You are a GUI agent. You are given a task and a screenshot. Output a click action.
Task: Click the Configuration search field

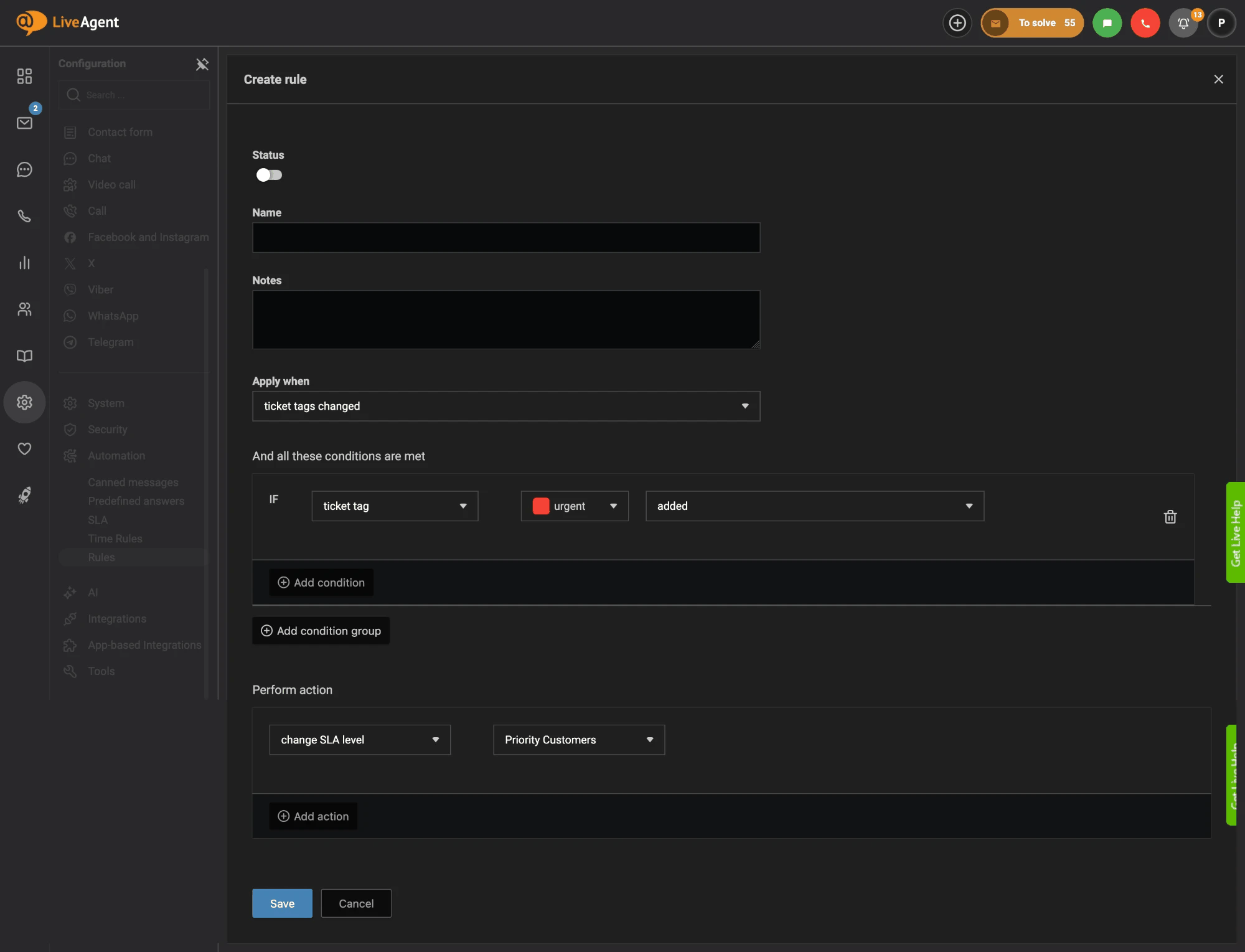(x=134, y=95)
